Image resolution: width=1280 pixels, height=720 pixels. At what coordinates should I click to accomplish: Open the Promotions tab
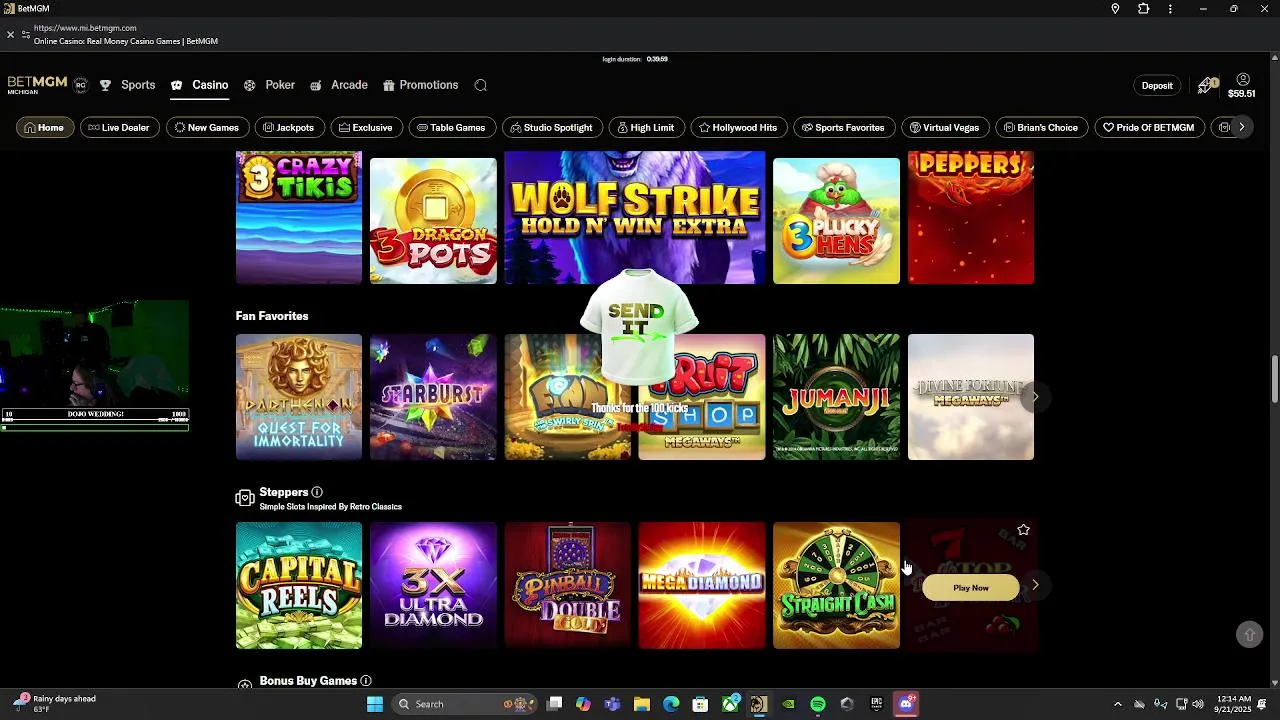[420, 85]
